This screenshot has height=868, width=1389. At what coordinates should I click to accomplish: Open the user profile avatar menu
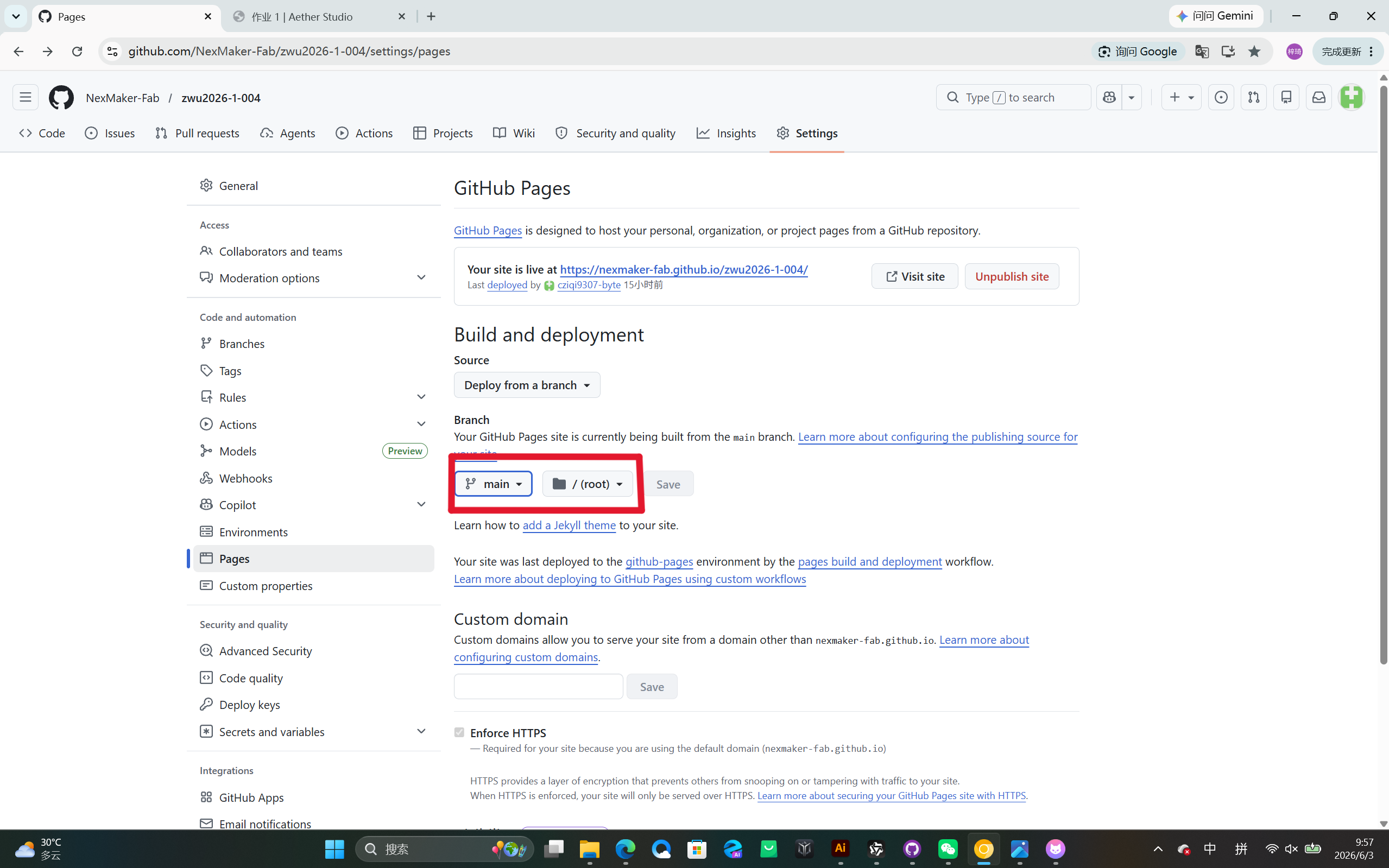(x=1351, y=97)
